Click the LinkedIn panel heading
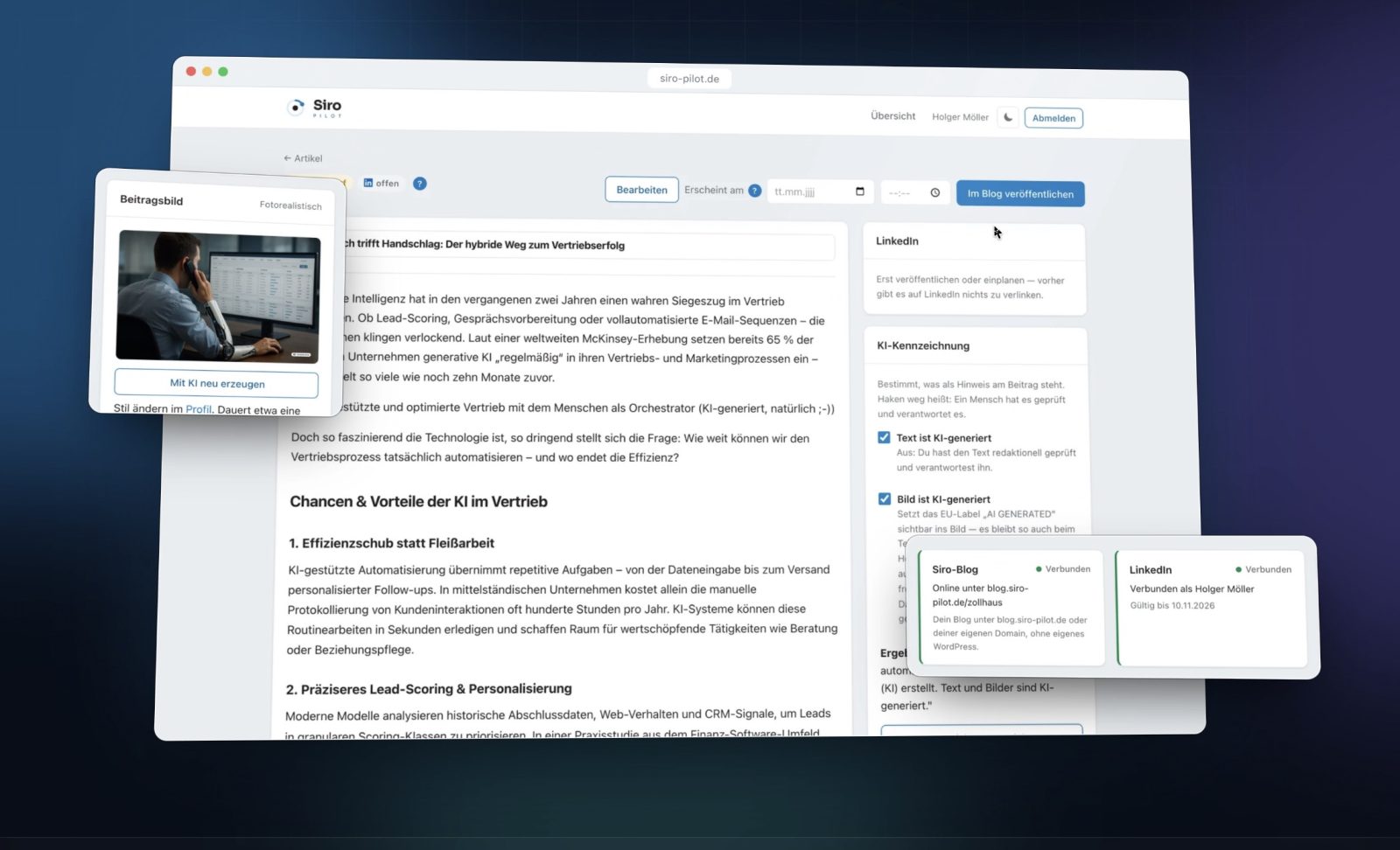The height and width of the screenshot is (850, 1400). (x=897, y=240)
